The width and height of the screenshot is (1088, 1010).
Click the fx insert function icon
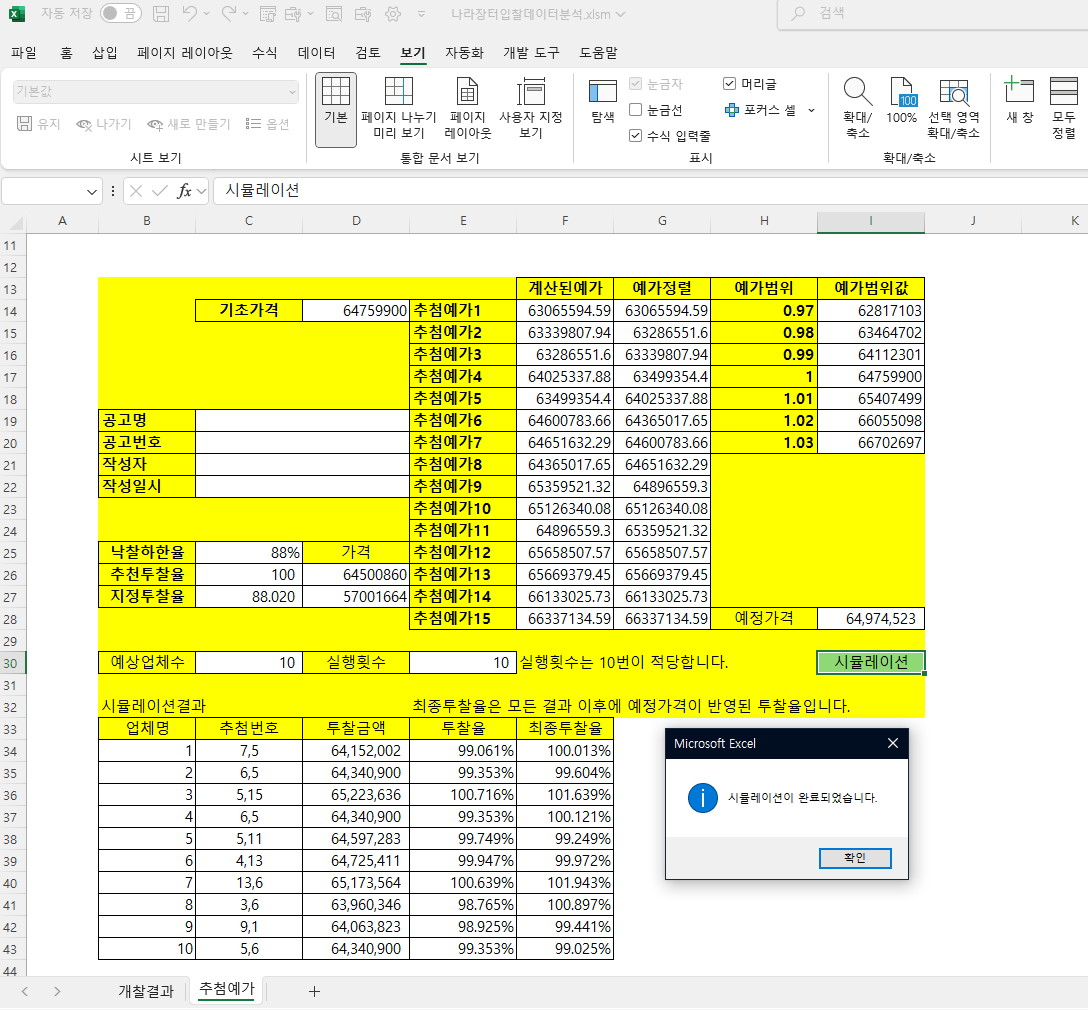[184, 191]
